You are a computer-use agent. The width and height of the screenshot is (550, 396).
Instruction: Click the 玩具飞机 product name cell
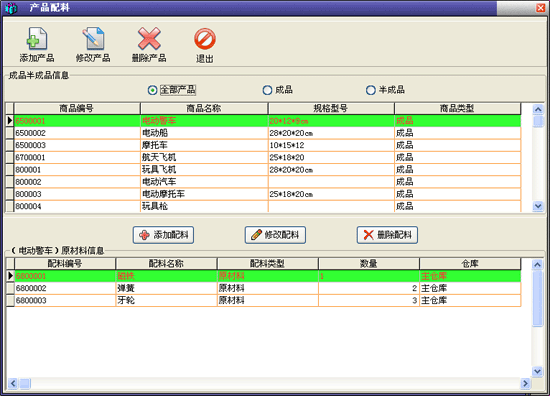204,170
